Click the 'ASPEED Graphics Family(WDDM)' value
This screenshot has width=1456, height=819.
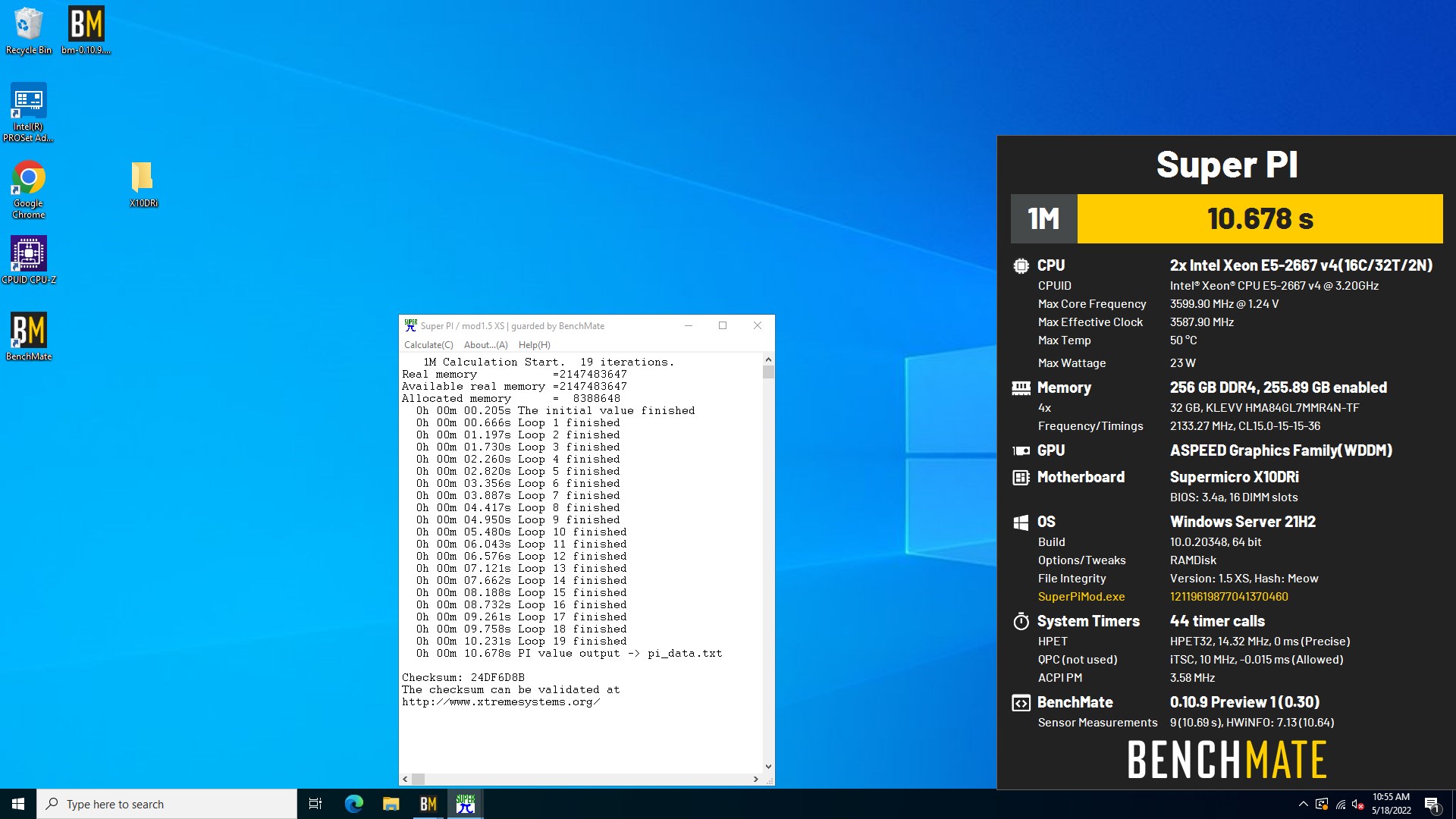pyautogui.click(x=1281, y=450)
